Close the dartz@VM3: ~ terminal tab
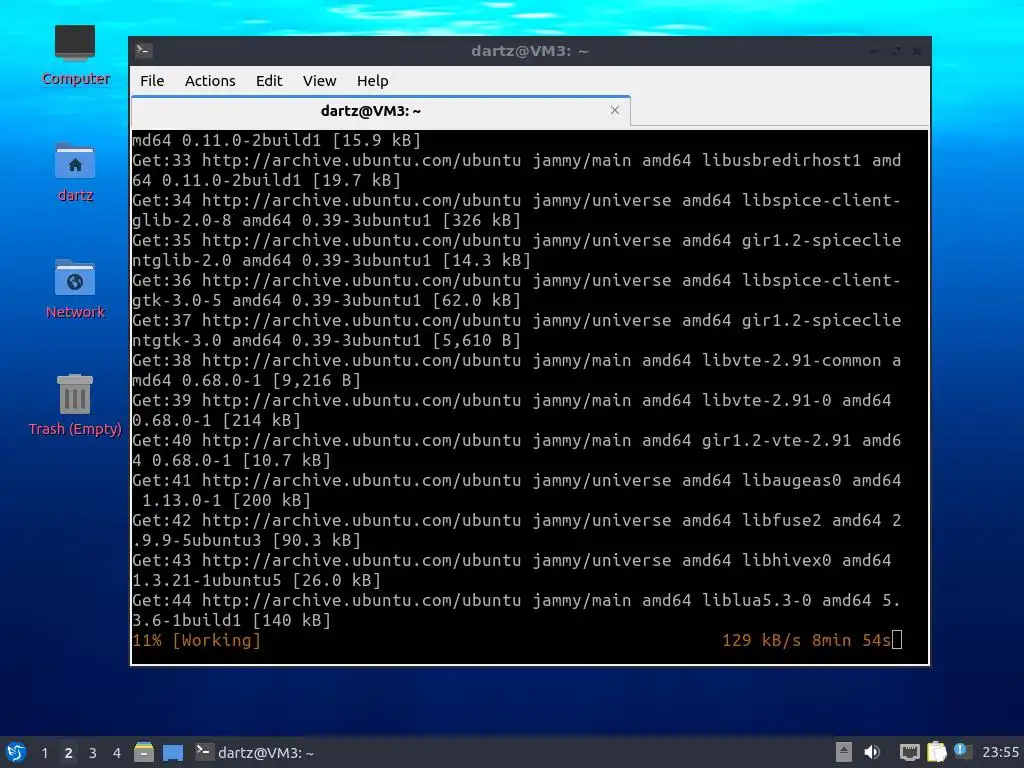 pyautogui.click(x=615, y=110)
